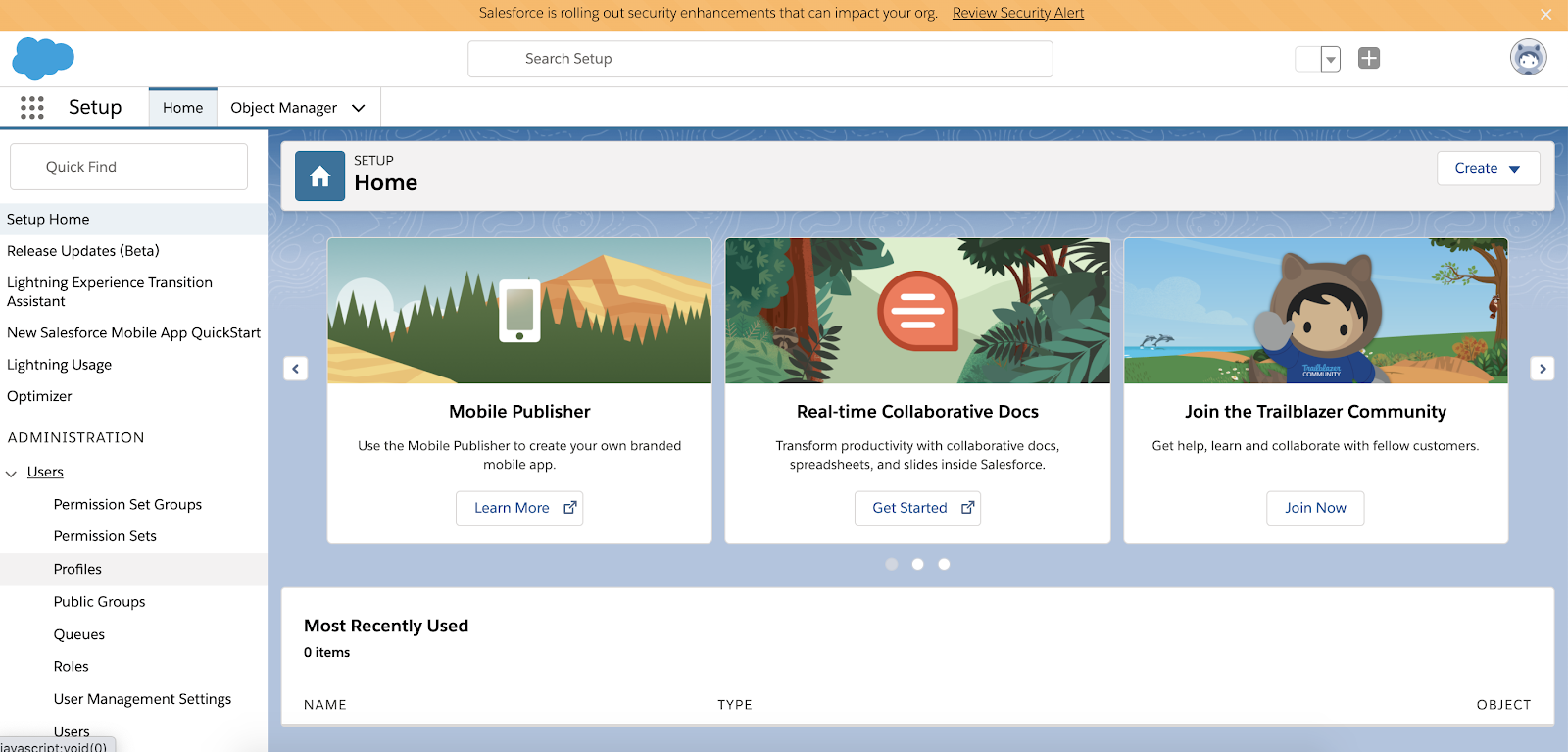Click the Real-time Collaborative Docs image
1568x752 pixels.
coord(917,311)
